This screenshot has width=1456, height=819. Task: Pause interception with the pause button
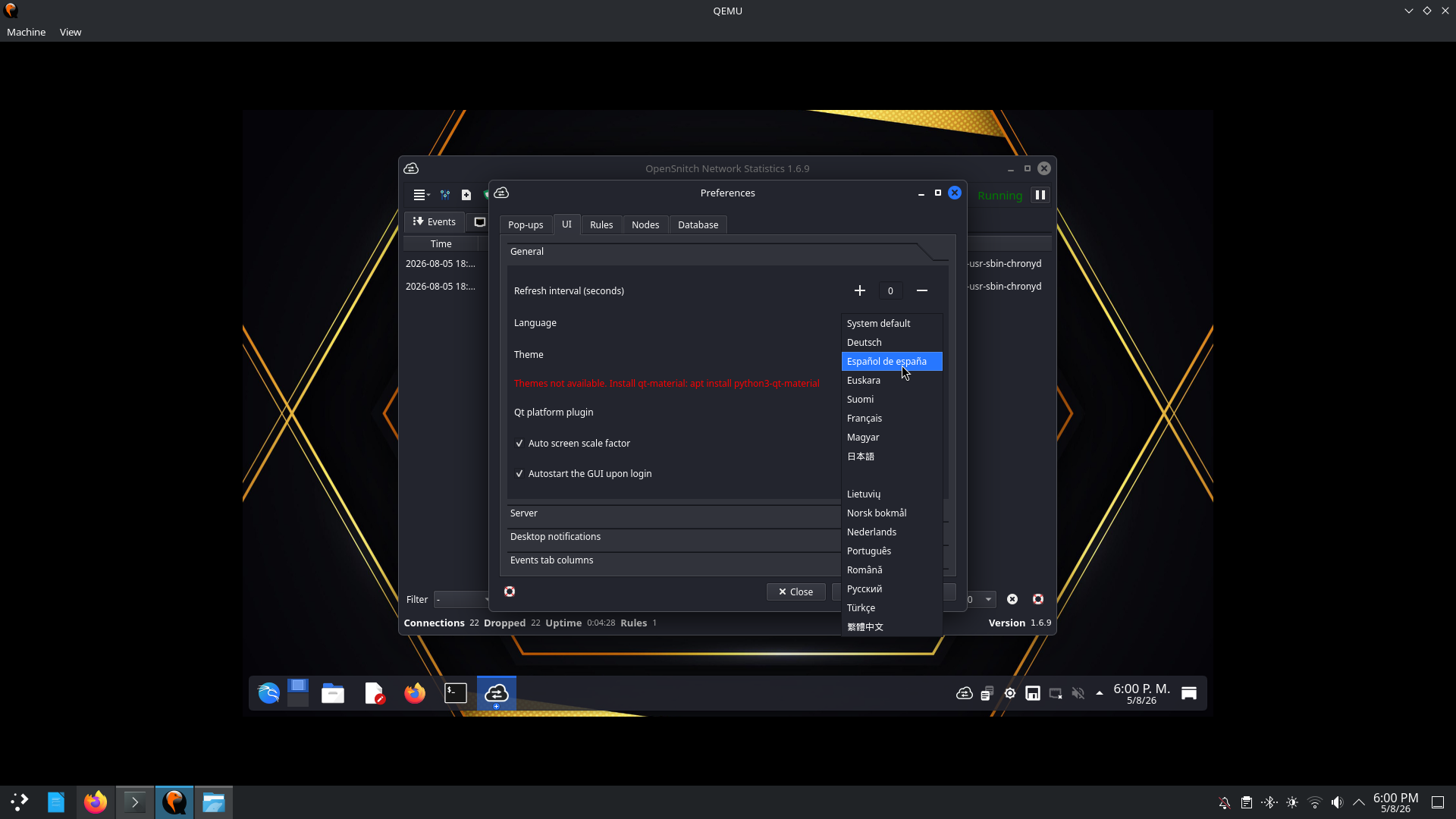point(1040,195)
